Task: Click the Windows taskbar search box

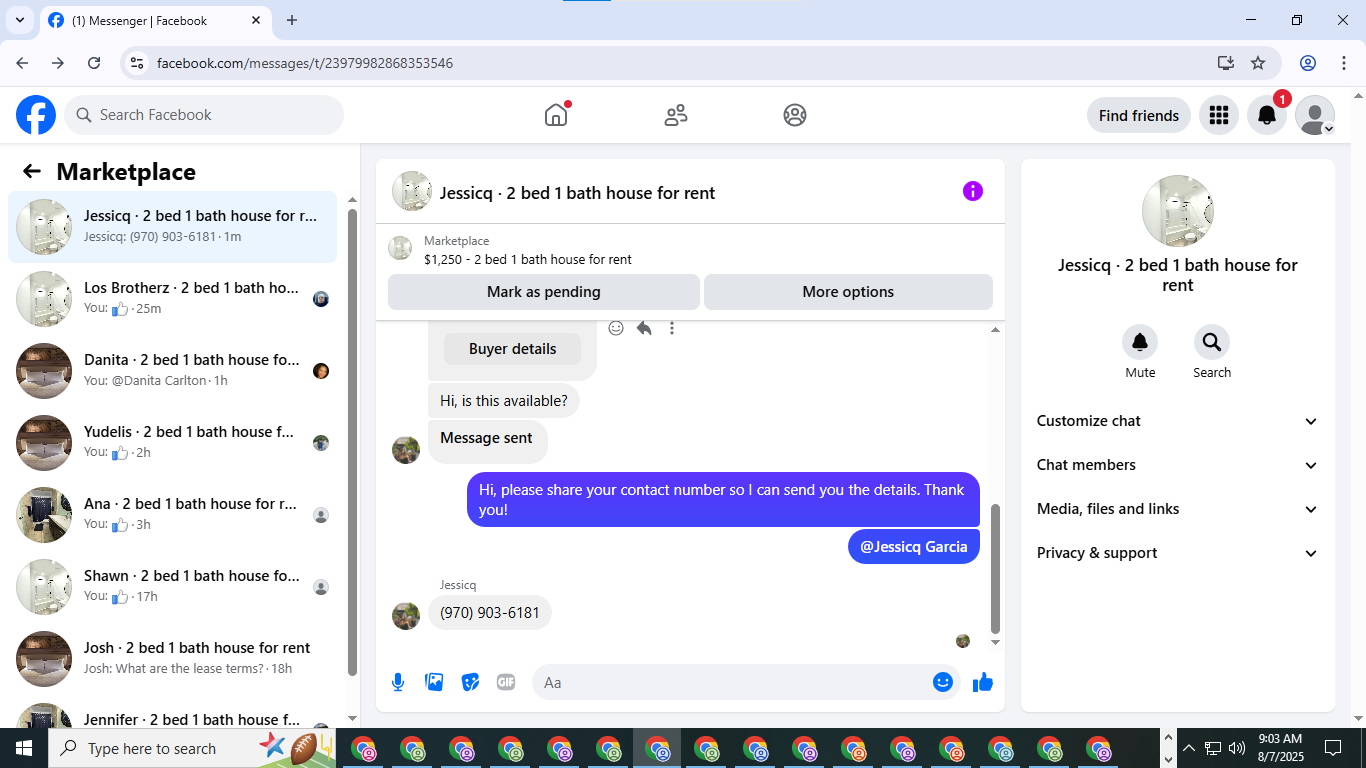Action: 192,748
